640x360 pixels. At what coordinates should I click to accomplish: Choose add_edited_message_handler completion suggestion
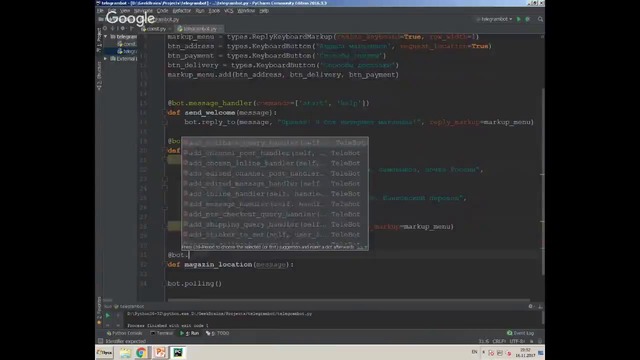coord(275,184)
